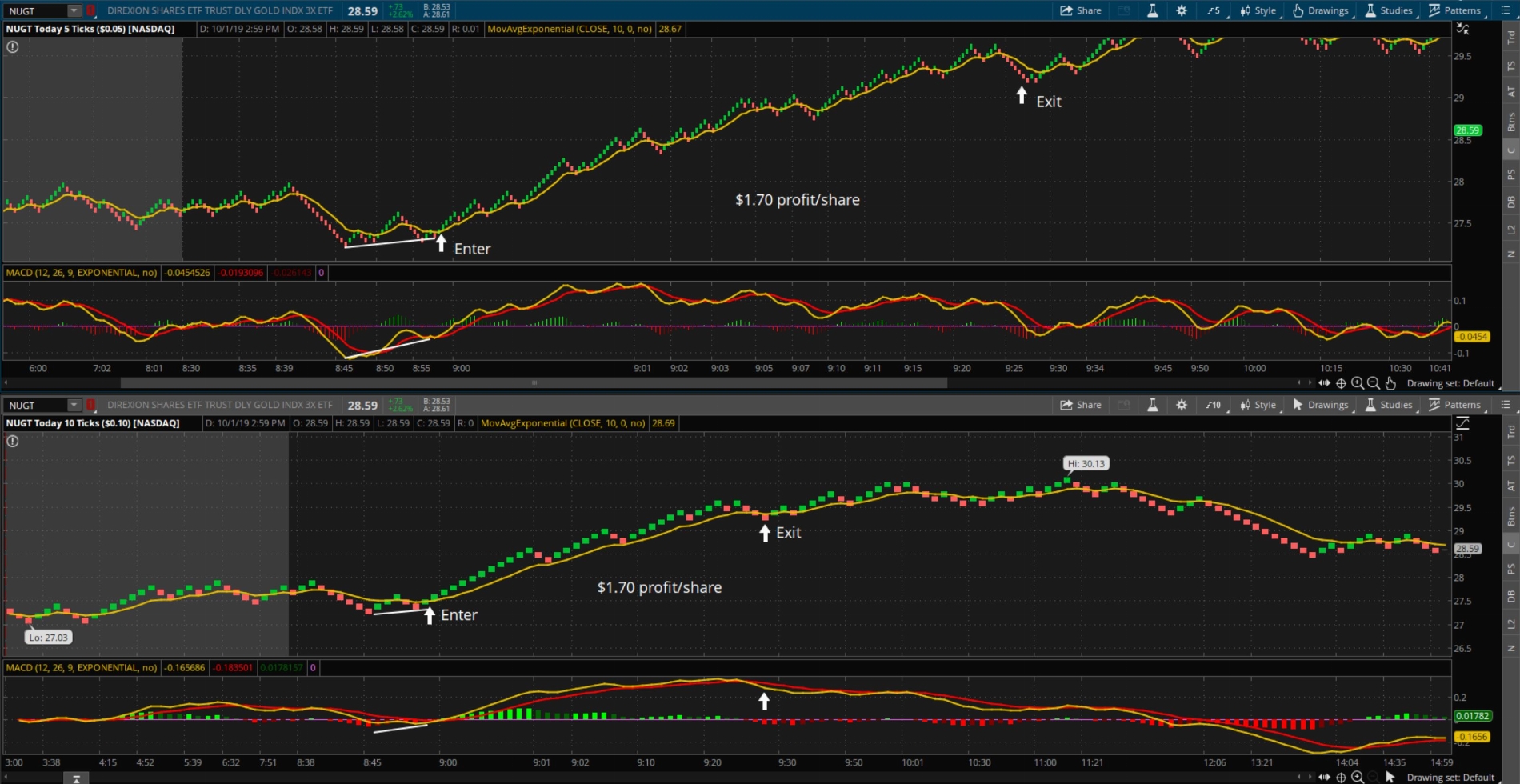Select the arrow pointer tool under 10 Ticks chart

coord(1390,777)
